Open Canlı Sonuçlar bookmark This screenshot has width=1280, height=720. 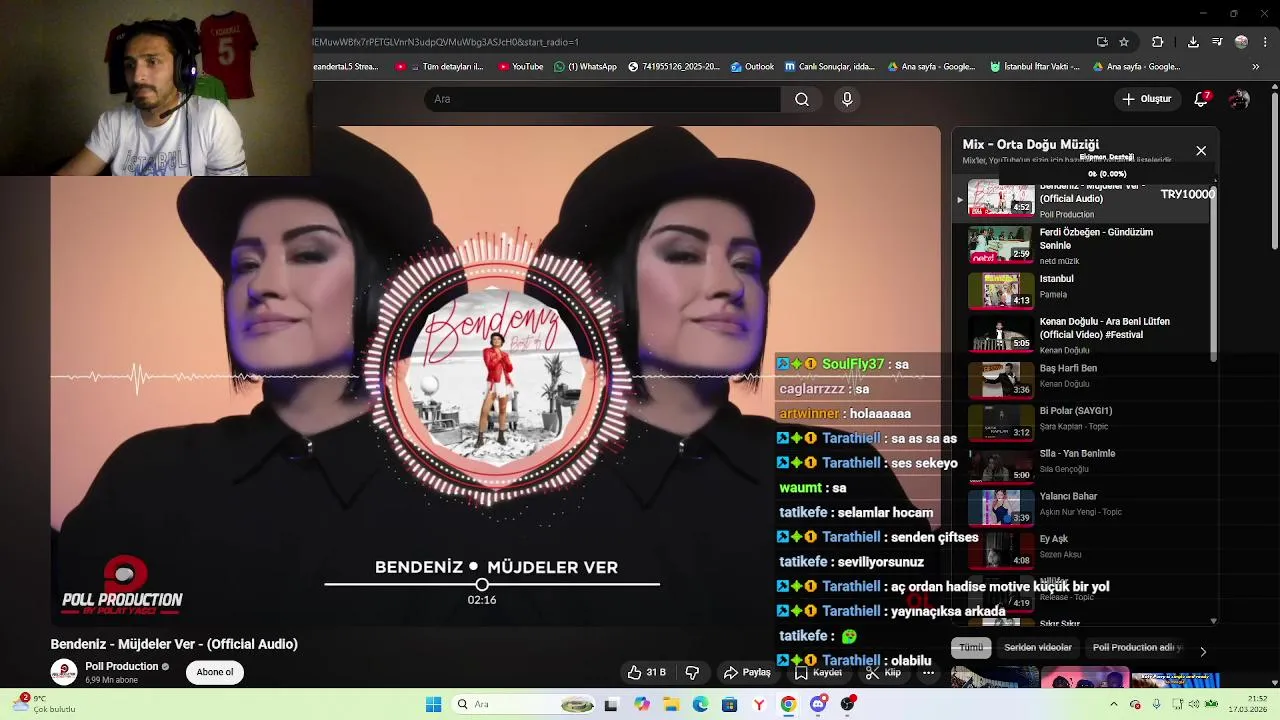click(829, 67)
